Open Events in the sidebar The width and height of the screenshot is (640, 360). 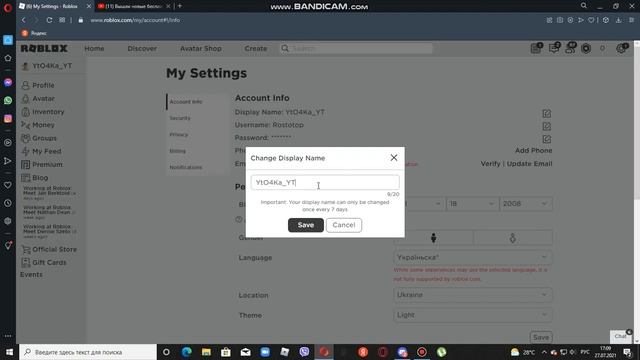coord(31,275)
